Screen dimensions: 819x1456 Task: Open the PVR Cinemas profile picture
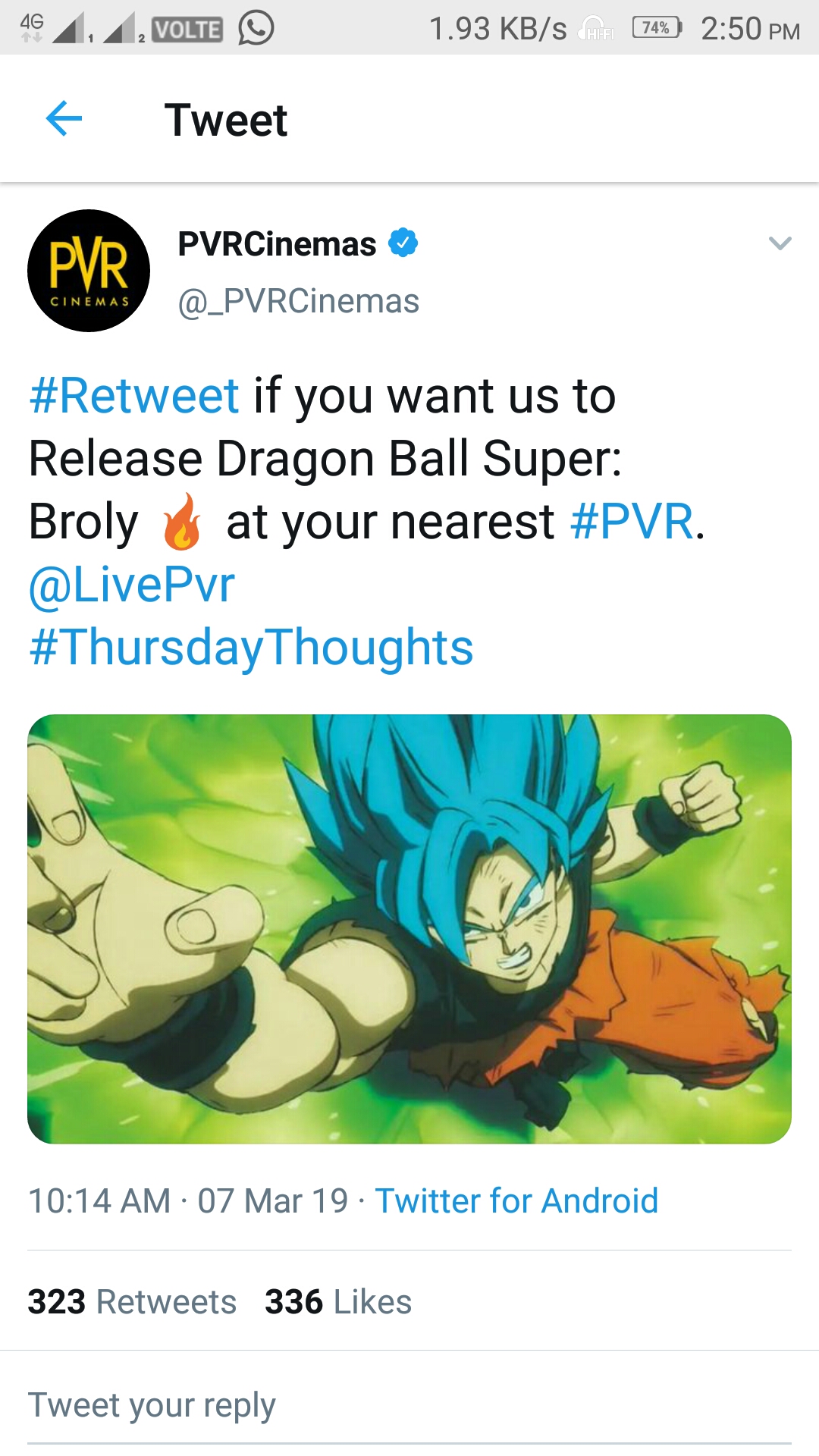tap(89, 271)
